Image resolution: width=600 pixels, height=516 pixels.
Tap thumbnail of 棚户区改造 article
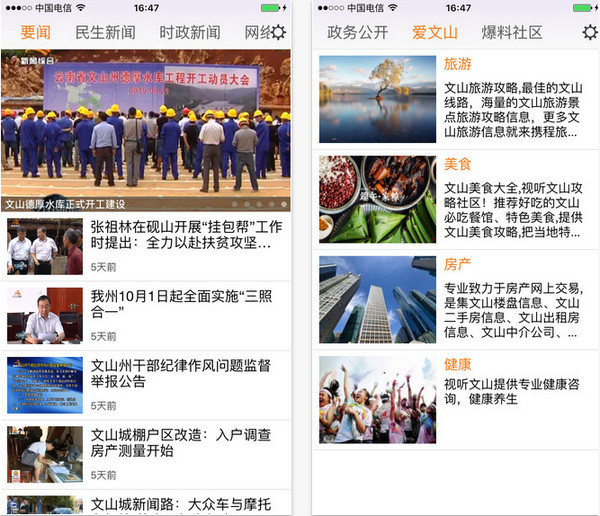coord(45,454)
